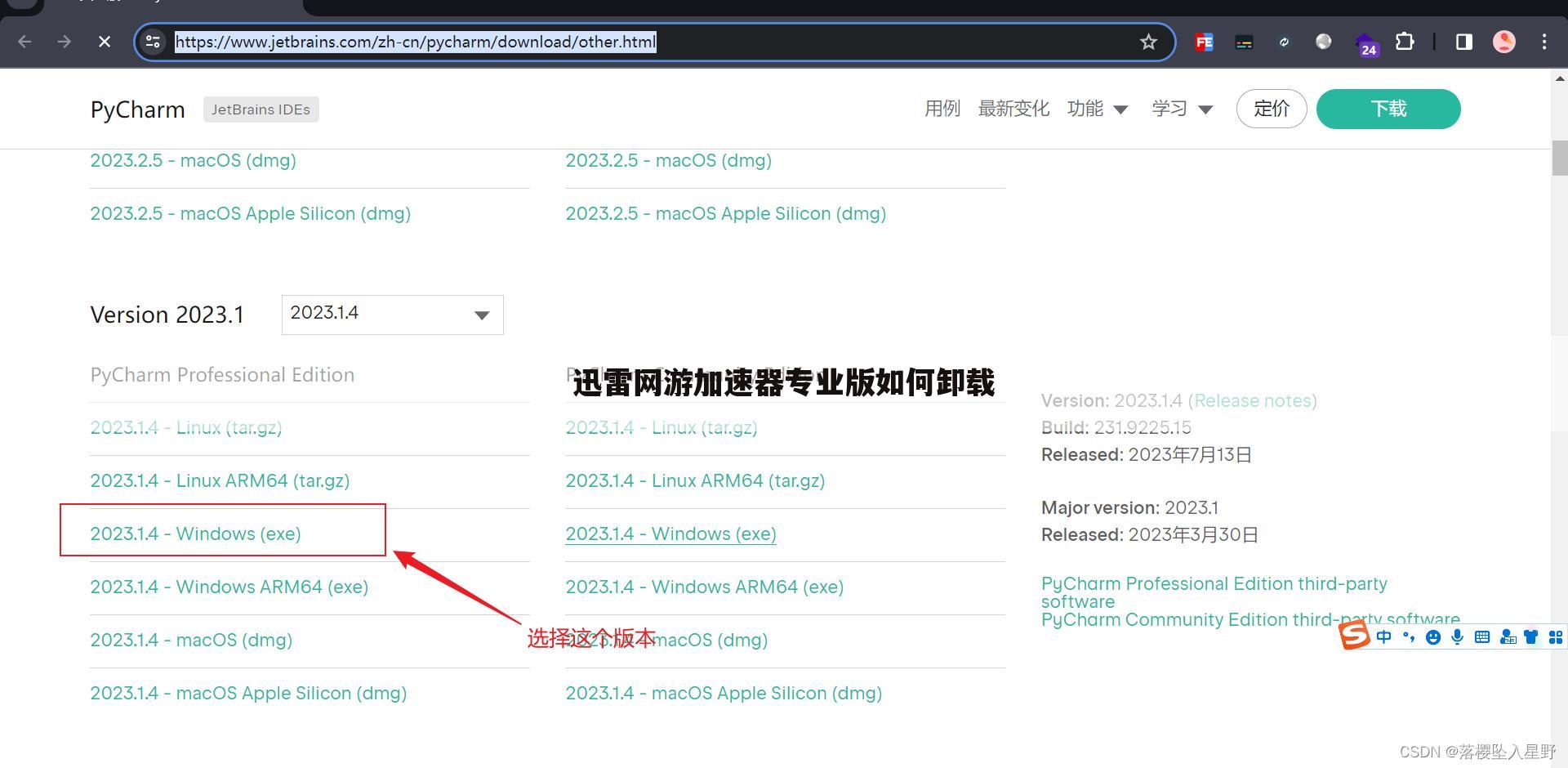
Task: Download Professional 2023.1.4 - macOS Apple Silicon (dmg)
Action: [x=248, y=693]
